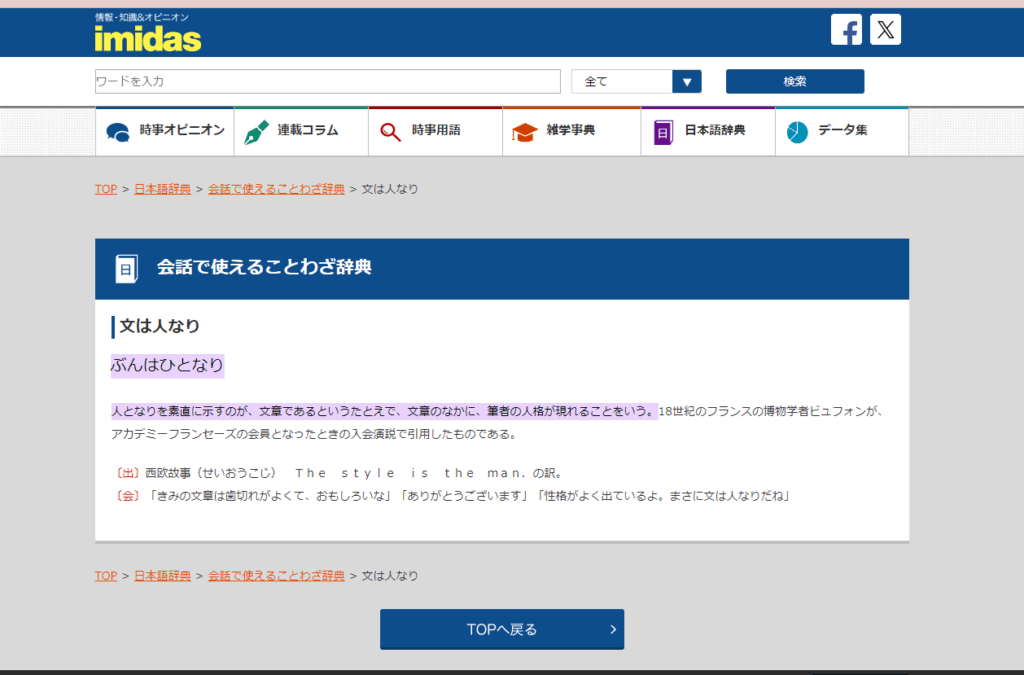
Task: Open the X (Twitter) social icon
Action: click(885, 30)
